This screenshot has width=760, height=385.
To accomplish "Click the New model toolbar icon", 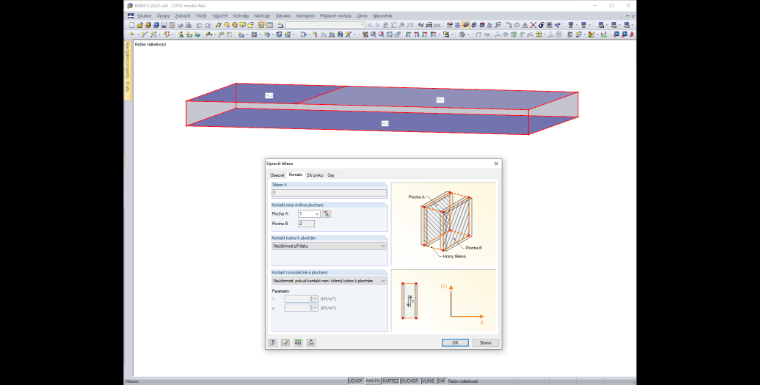I will (131, 25).
